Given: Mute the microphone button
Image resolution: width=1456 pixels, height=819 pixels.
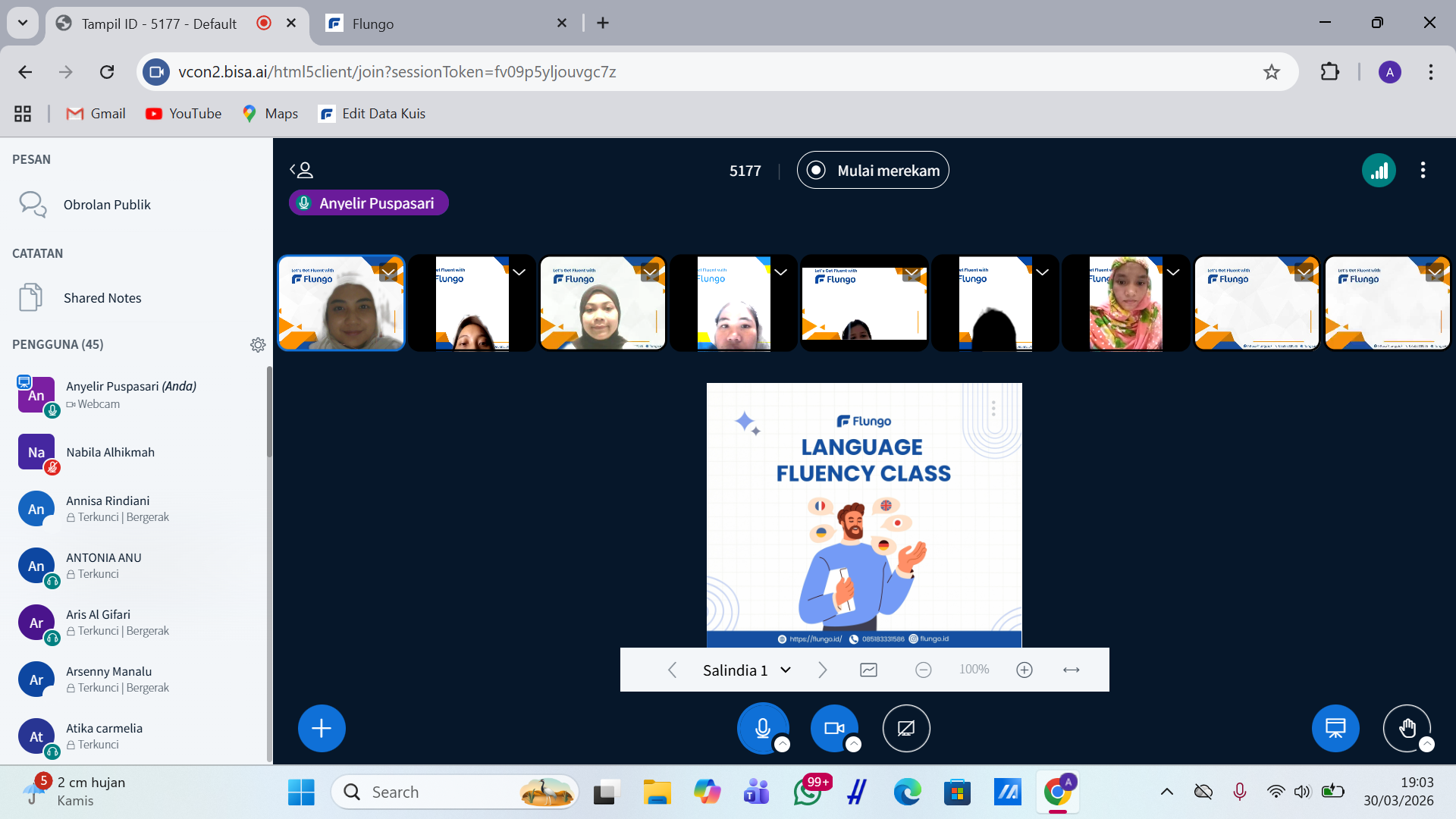Looking at the screenshot, I should coord(763,729).
